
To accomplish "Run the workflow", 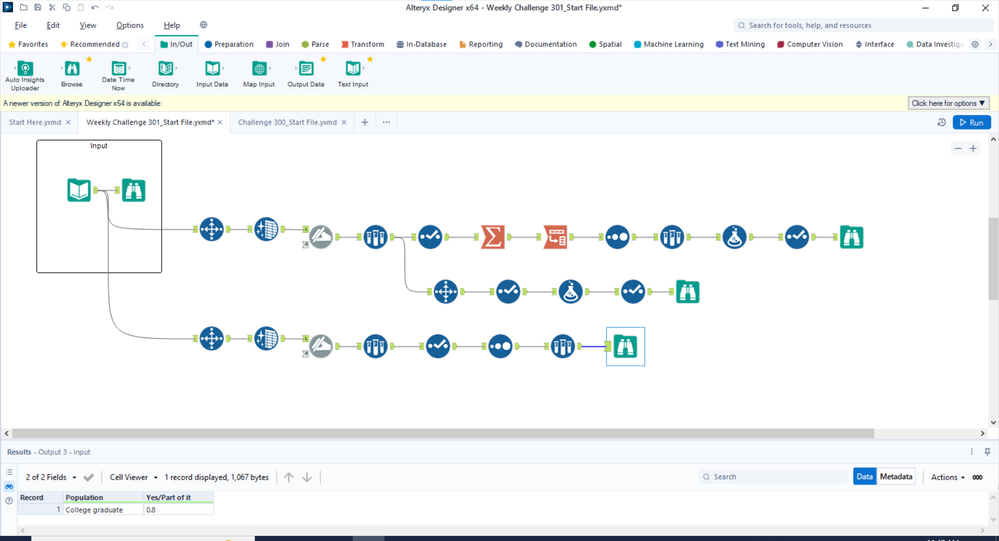I will 972,122.
